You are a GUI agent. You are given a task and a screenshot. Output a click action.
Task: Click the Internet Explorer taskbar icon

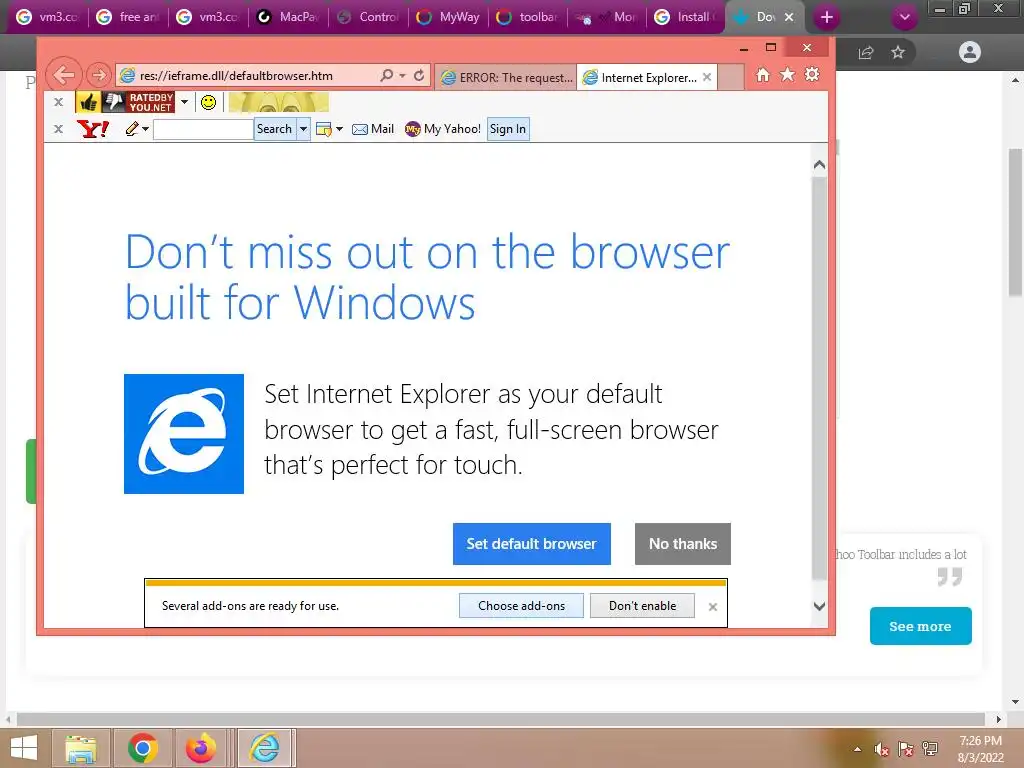point(264,748)
